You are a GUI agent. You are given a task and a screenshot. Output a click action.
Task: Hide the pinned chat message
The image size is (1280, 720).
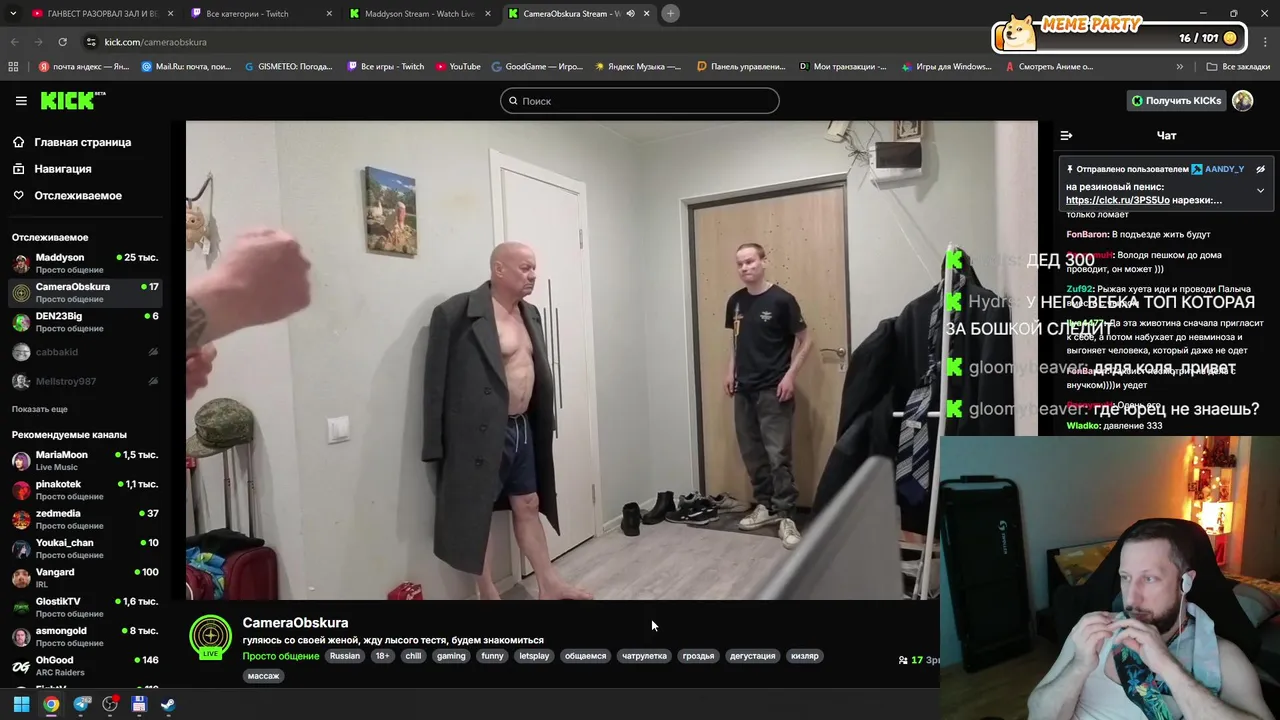1261,169
